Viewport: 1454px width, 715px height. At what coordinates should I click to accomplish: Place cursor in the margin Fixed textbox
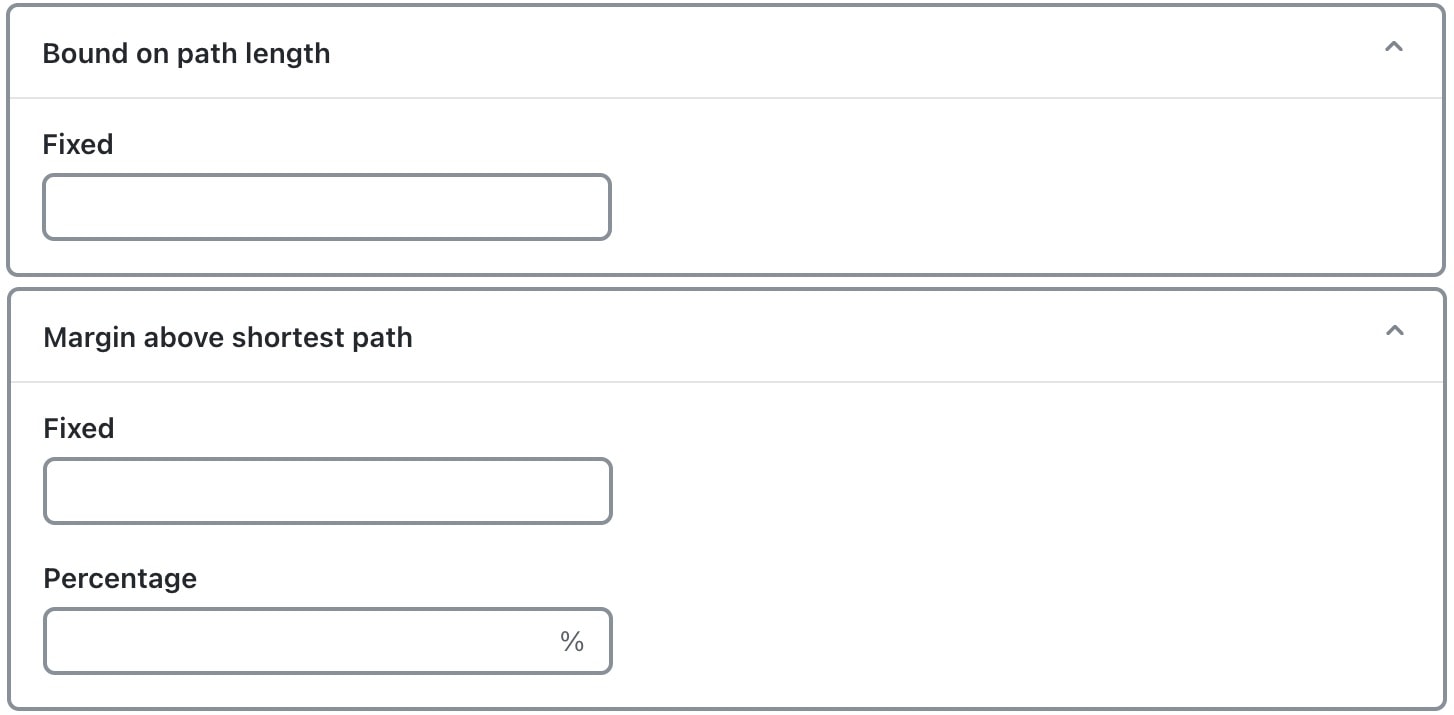pyautogui.click(x=327, y=492)
